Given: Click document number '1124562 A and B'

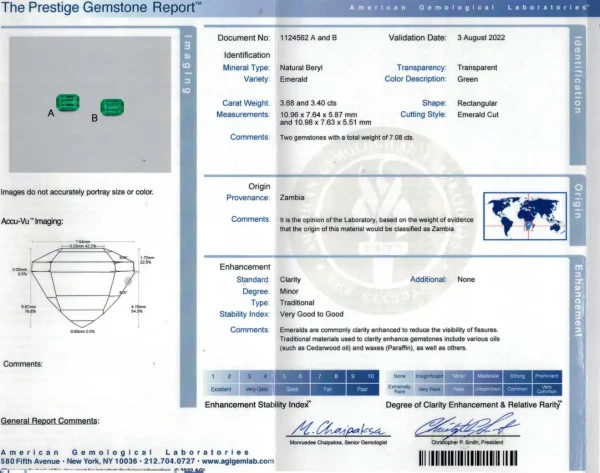Looking at the screenshot, I should [308, 38].
